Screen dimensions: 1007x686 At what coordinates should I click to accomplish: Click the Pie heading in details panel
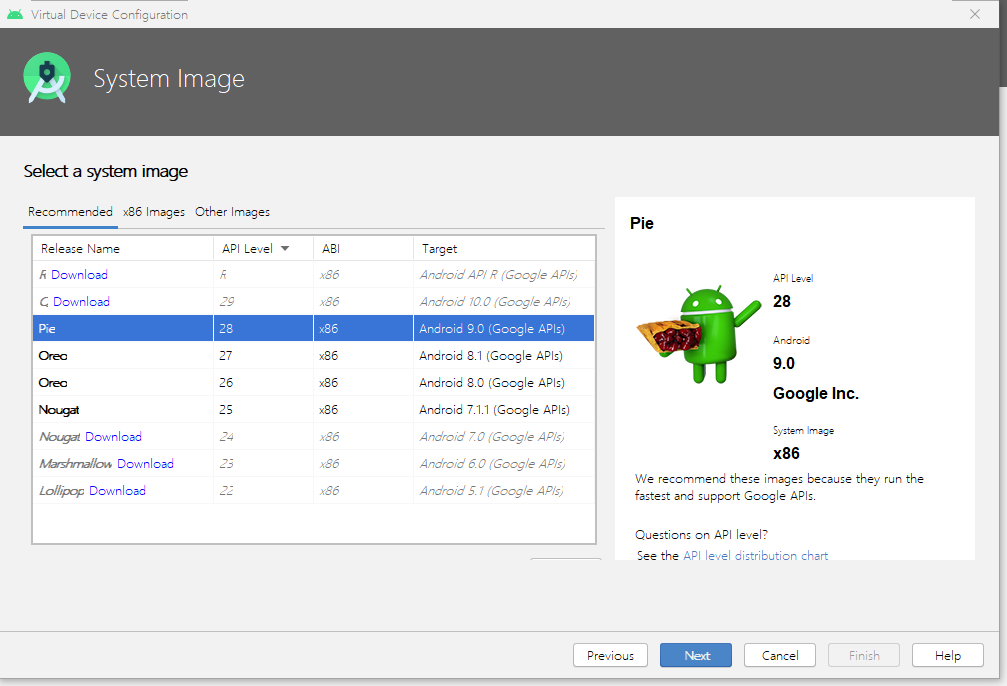click(642, 223)
